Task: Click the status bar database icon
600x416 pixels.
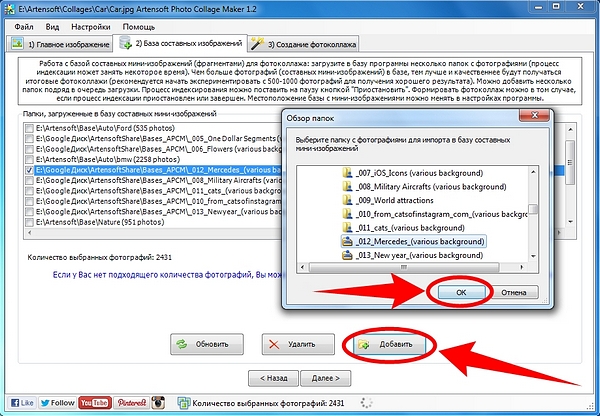Action: (x=184, y=403)
